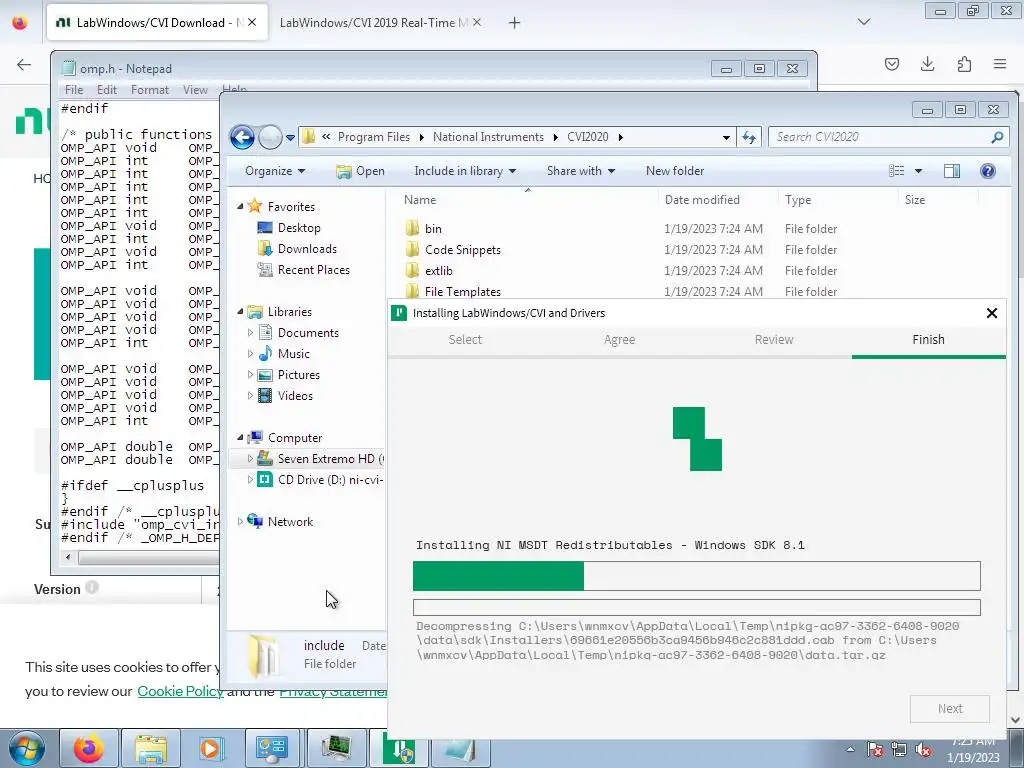The width and height of the screenshot is (1024, 768).
Task: Click the change view icon
Action: [x=897, y=171]
